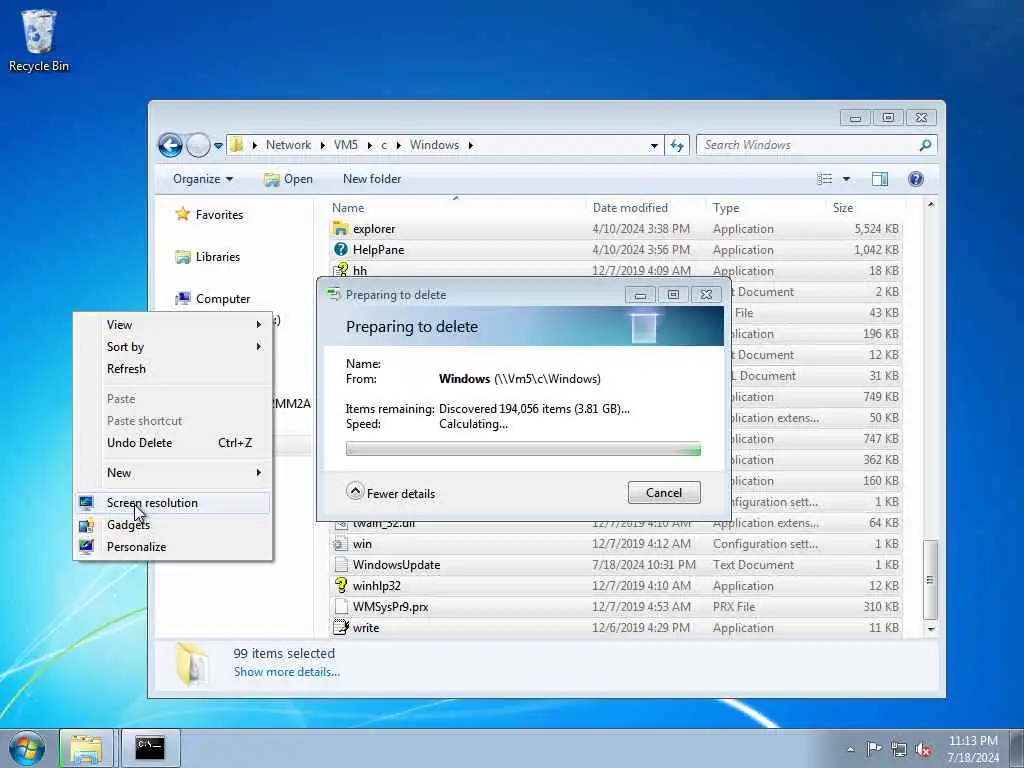This screenshot has width=1024, height=768.
Task: Click Cancel in delete dialog
Action: pyautogui.click(x=664, y=492)
